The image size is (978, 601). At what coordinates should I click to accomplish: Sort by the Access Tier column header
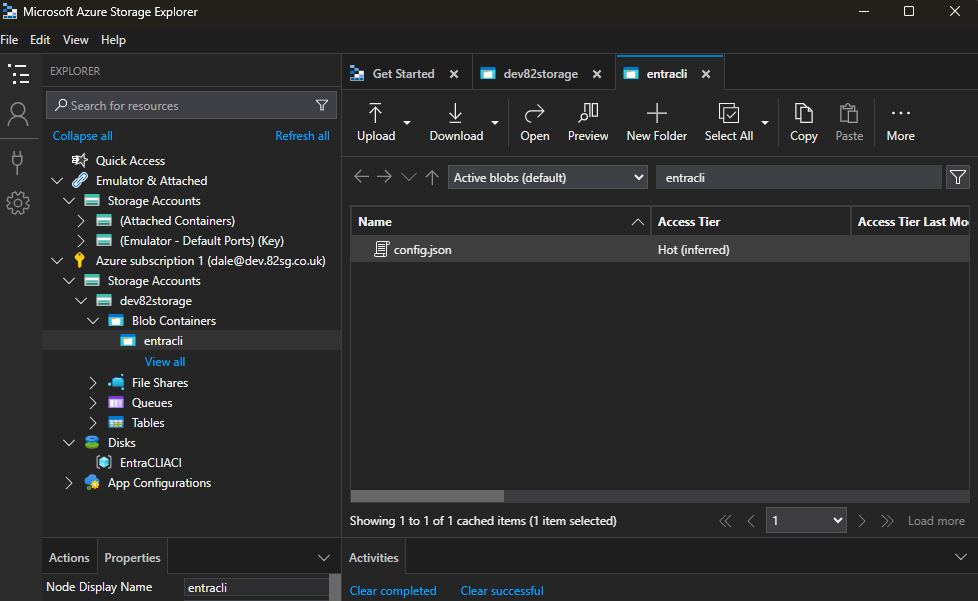751,221
